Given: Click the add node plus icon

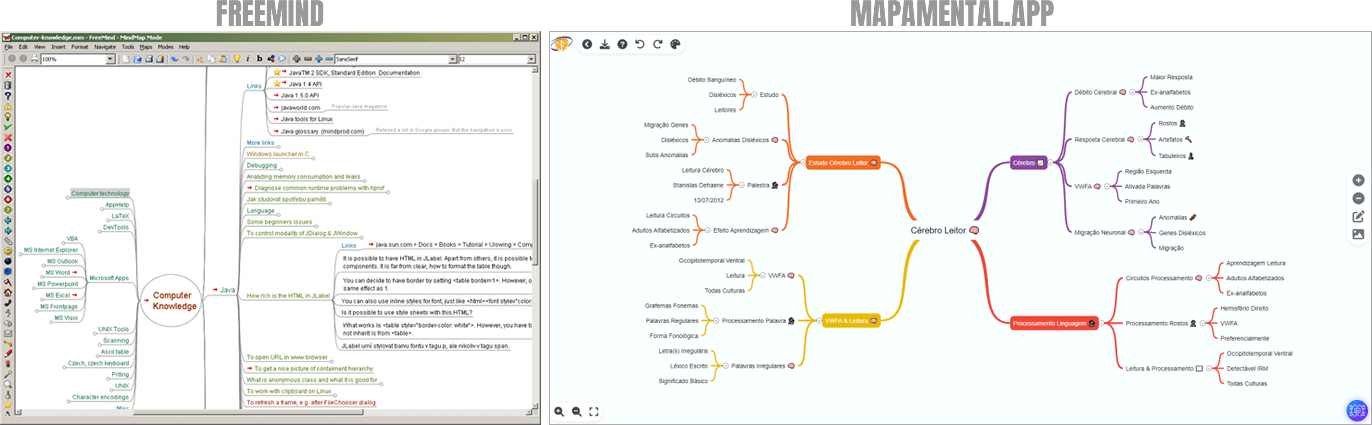Looking at the screenshot, I should (x=1358, y=180).
